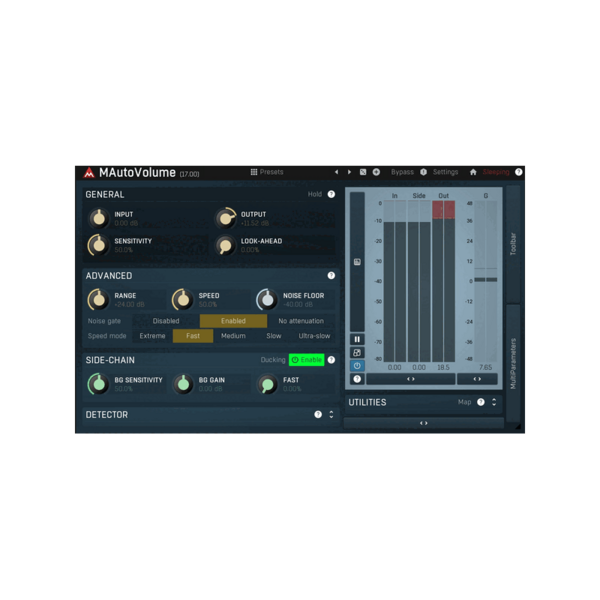This screenshot has height=600, width=600.
Task: Click the Sleeping status label
Action: pos(496,172)
